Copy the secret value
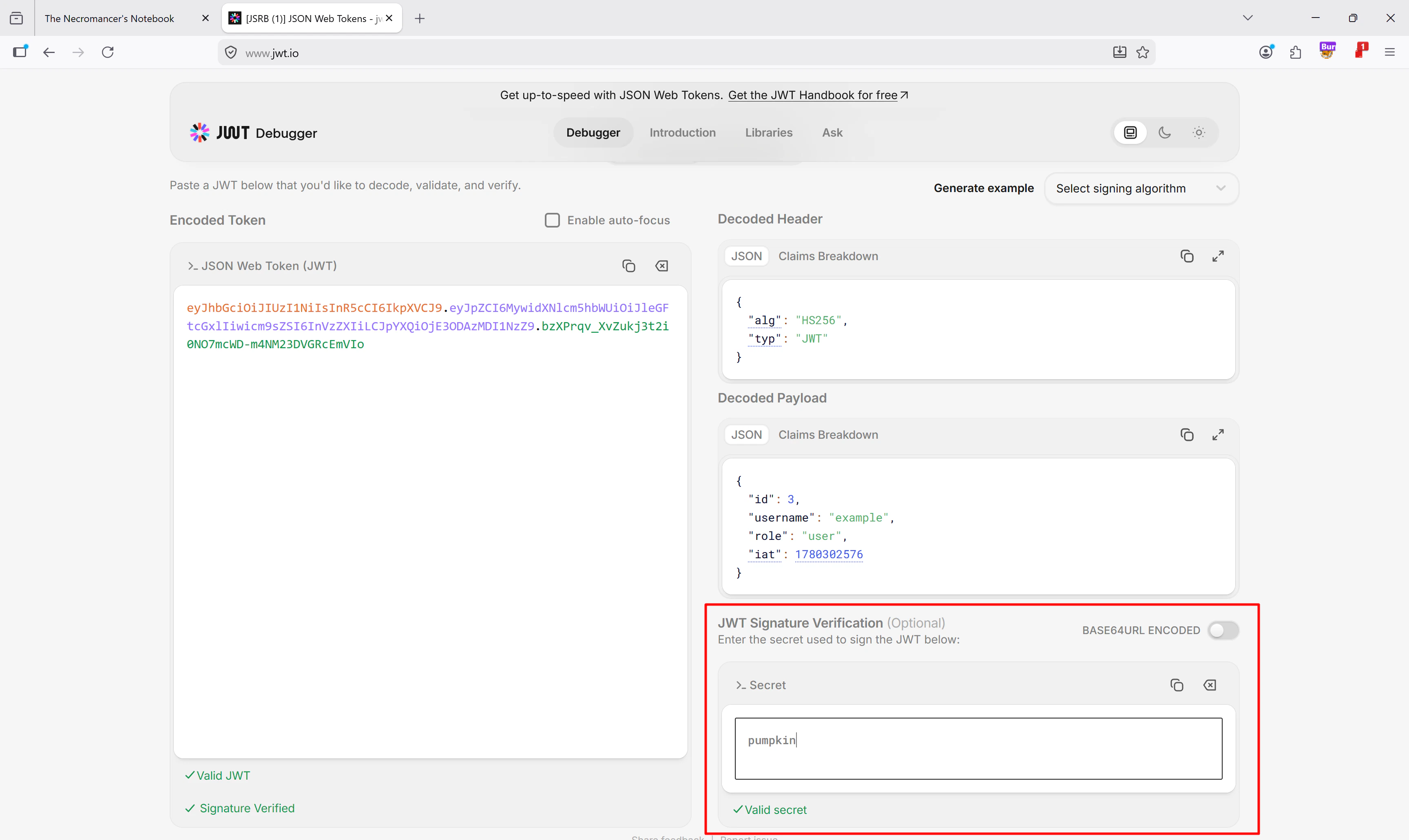The height and width of the screenshot is (840, 1409). point(1176,685)
